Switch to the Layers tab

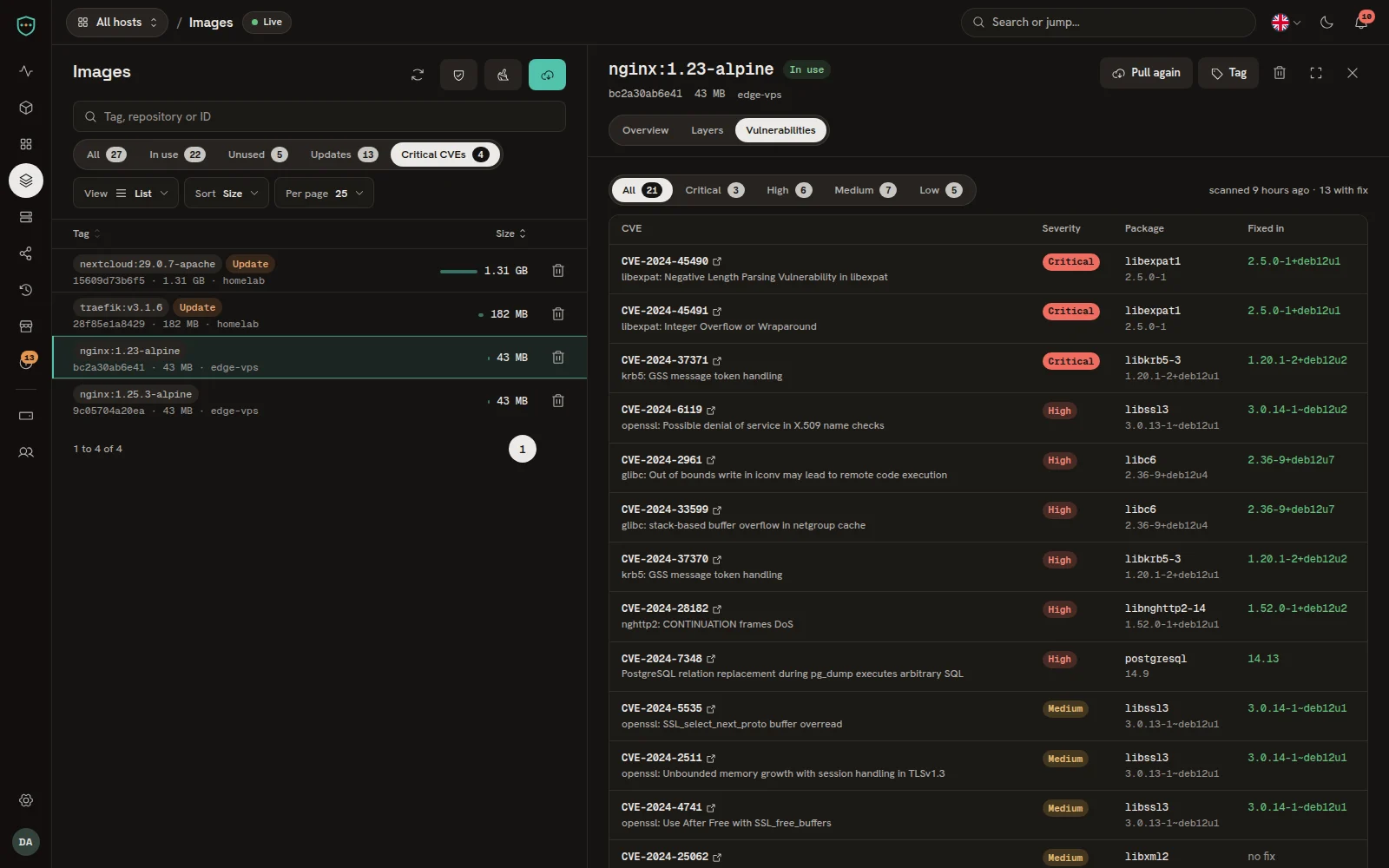(x=707, y=130)
